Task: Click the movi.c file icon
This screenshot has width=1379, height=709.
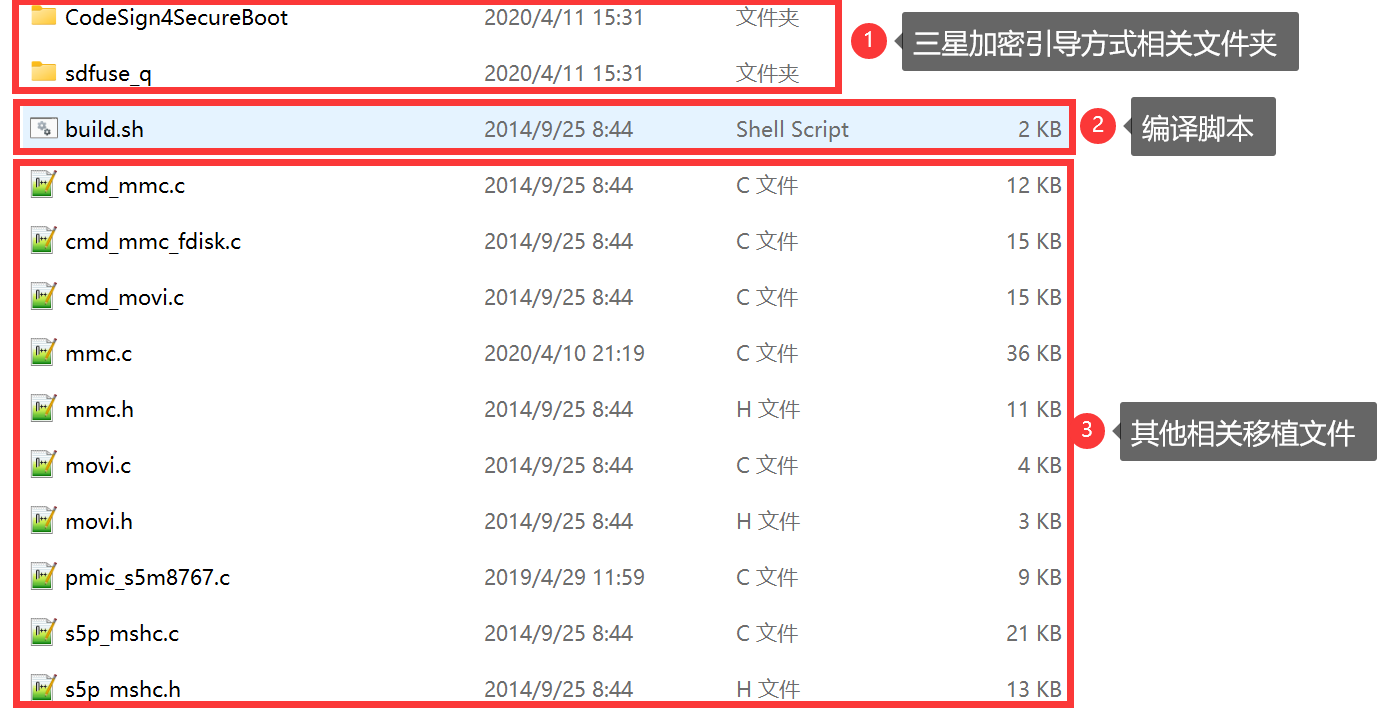Action: pos(43,465)
